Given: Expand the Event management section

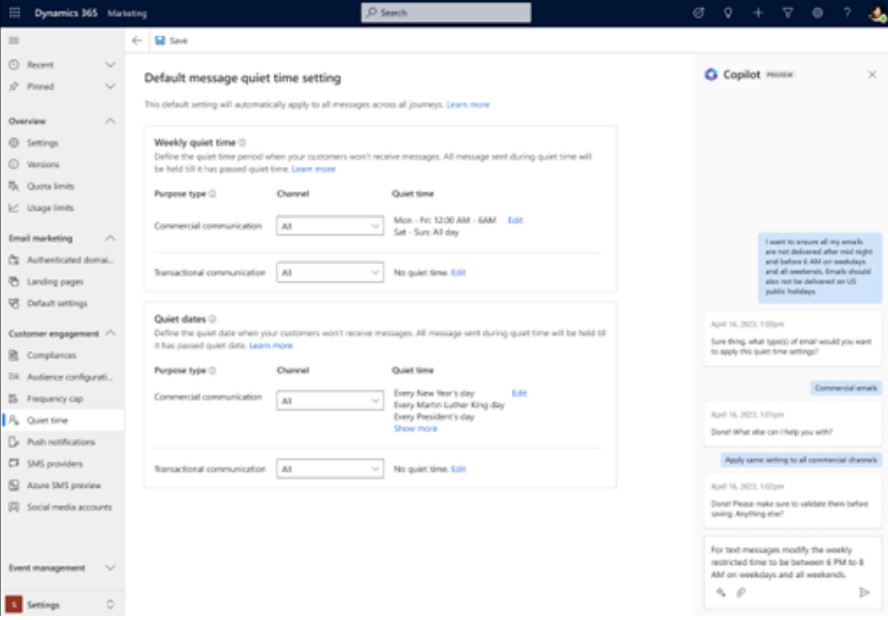Looking at the screenshot, I should click(x=110, y=568).
